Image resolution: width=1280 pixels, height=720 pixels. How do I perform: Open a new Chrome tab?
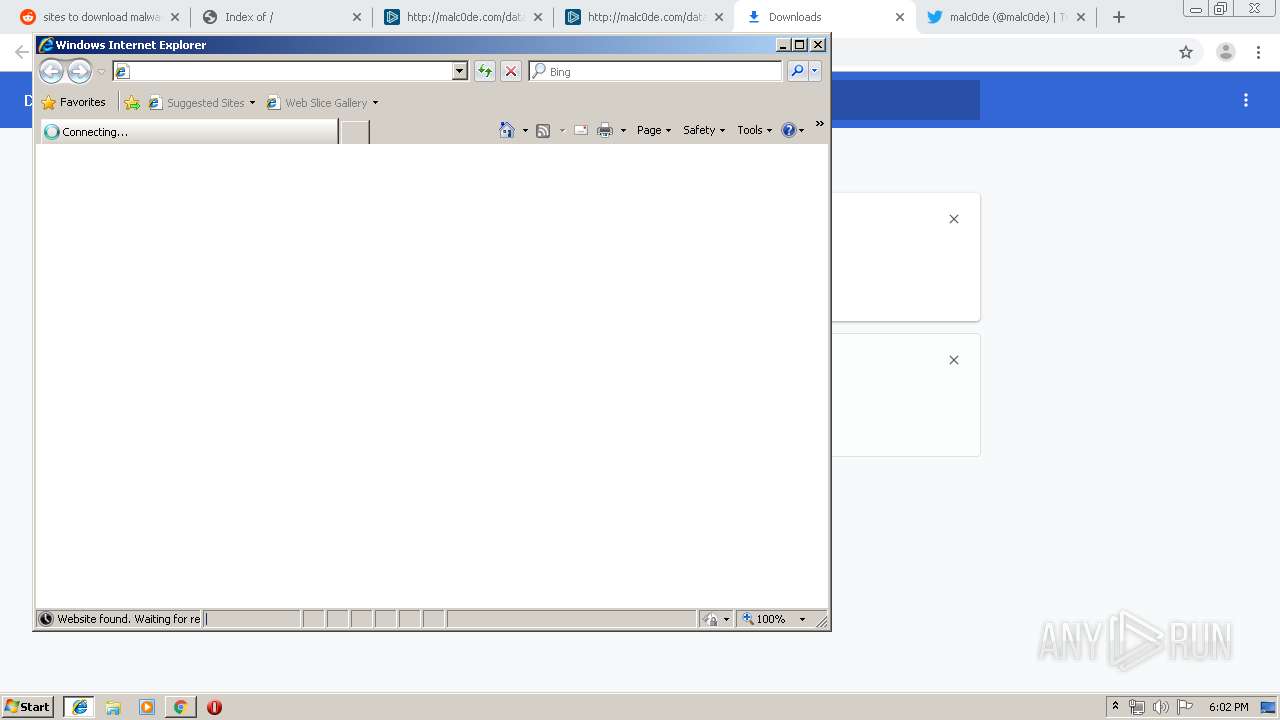[1119, 17]
